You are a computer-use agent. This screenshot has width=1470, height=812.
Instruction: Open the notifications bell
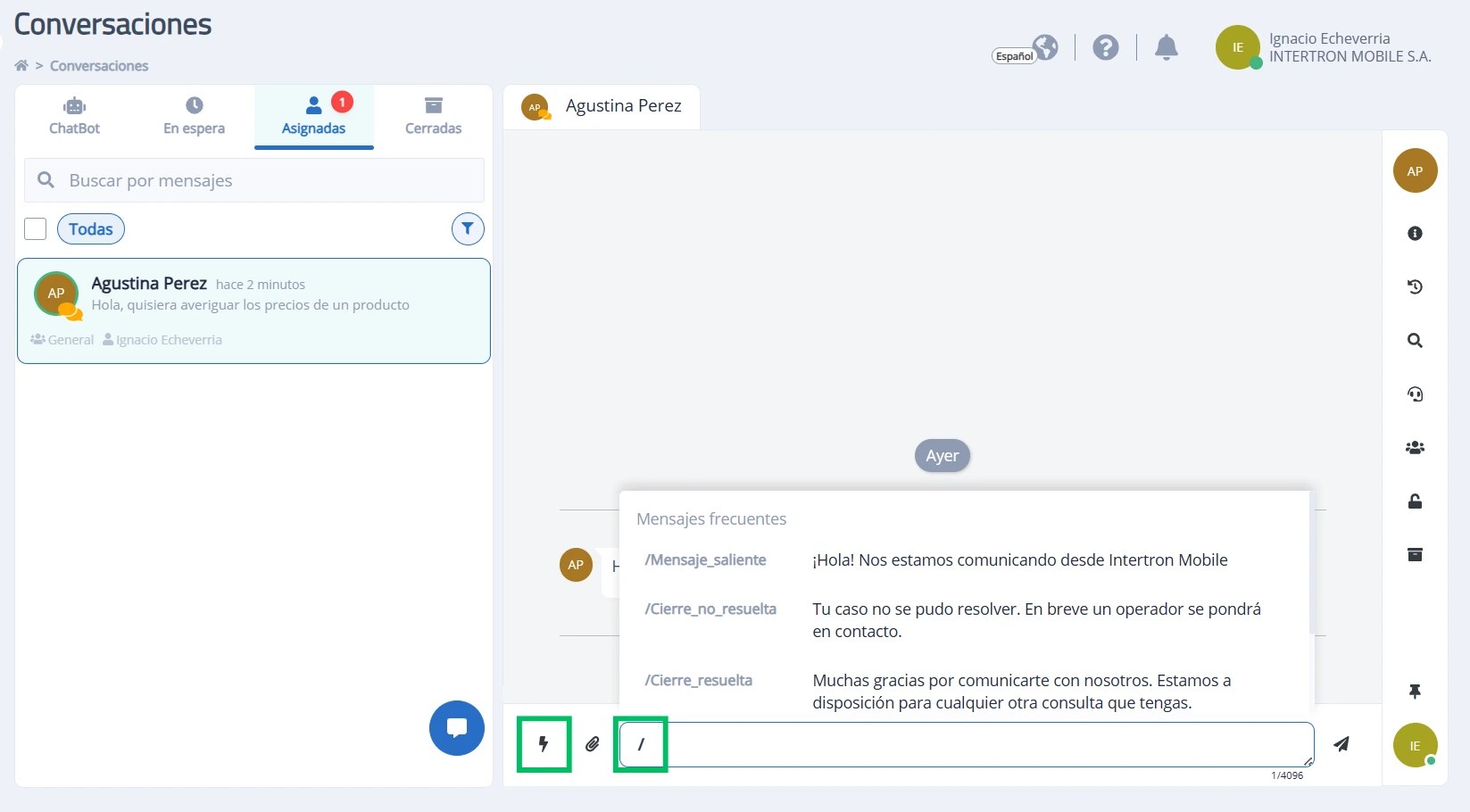(1167, 47)
